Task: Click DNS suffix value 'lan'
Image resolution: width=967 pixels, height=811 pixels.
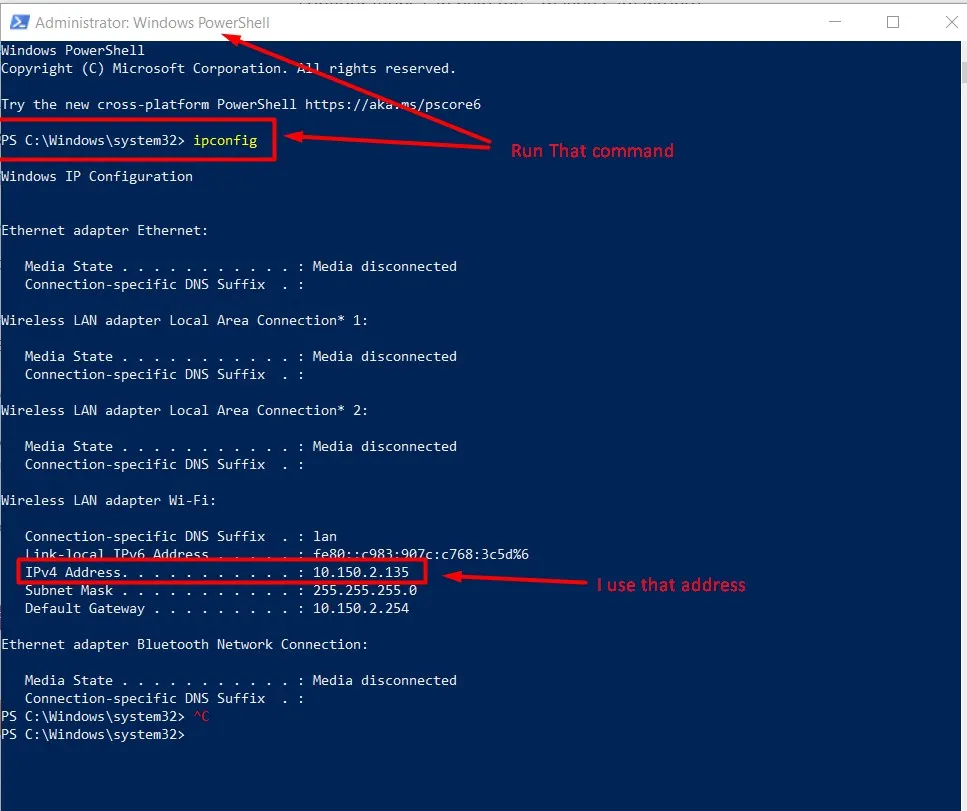Action: pyautogui.click(x=325, y=537)
